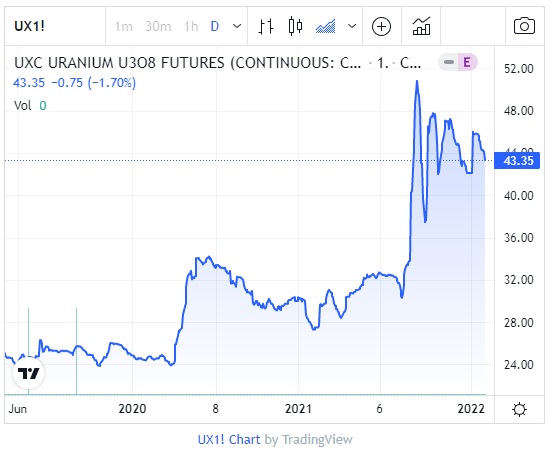Click the 2020 time axis label
The image size is (559, 454).
coord(132,409)
